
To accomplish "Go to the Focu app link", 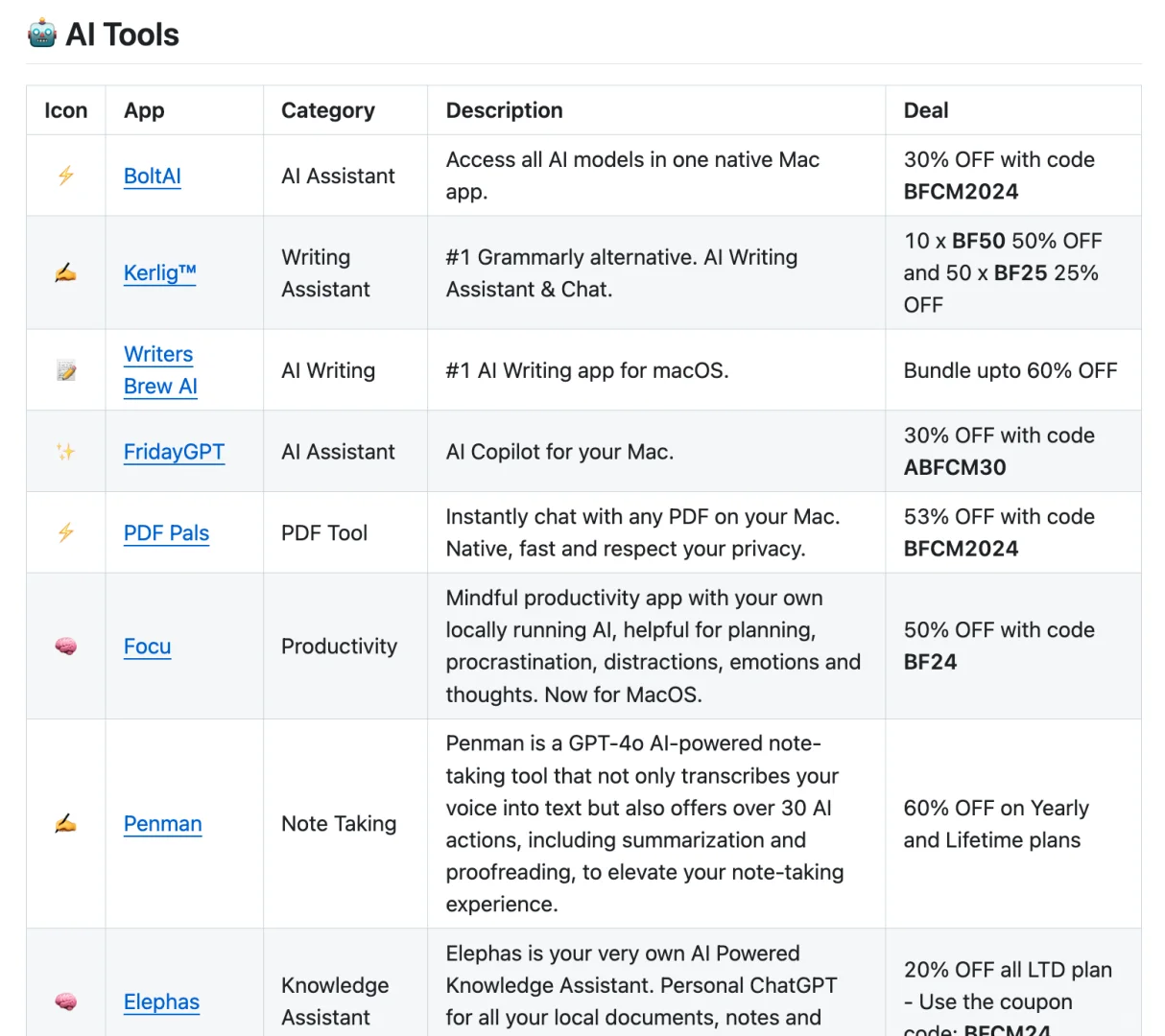I will pyautogui.click(x=147, y=647).
